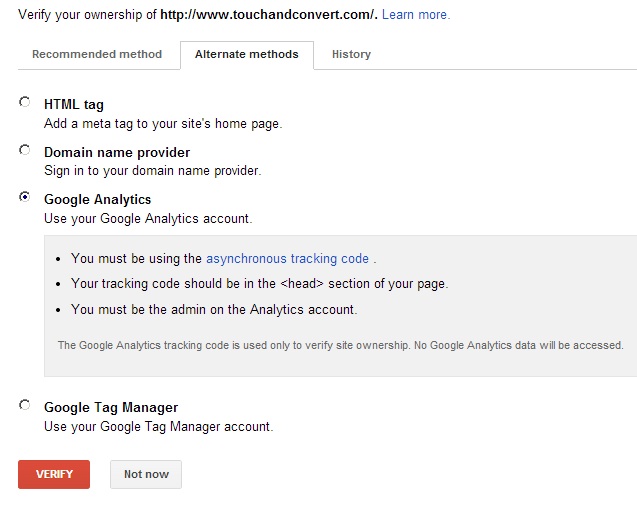
Task: Go to the History tab
Action: tap(351, 54)
